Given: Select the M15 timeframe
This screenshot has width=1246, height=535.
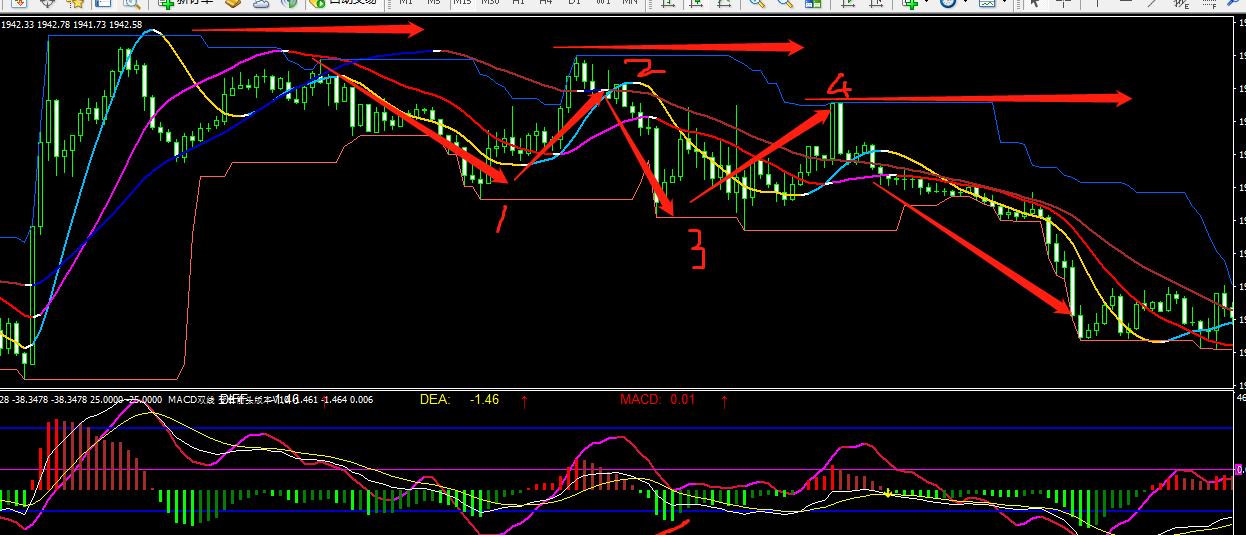Looking at the screenshot, I should (x=462, y=3).
